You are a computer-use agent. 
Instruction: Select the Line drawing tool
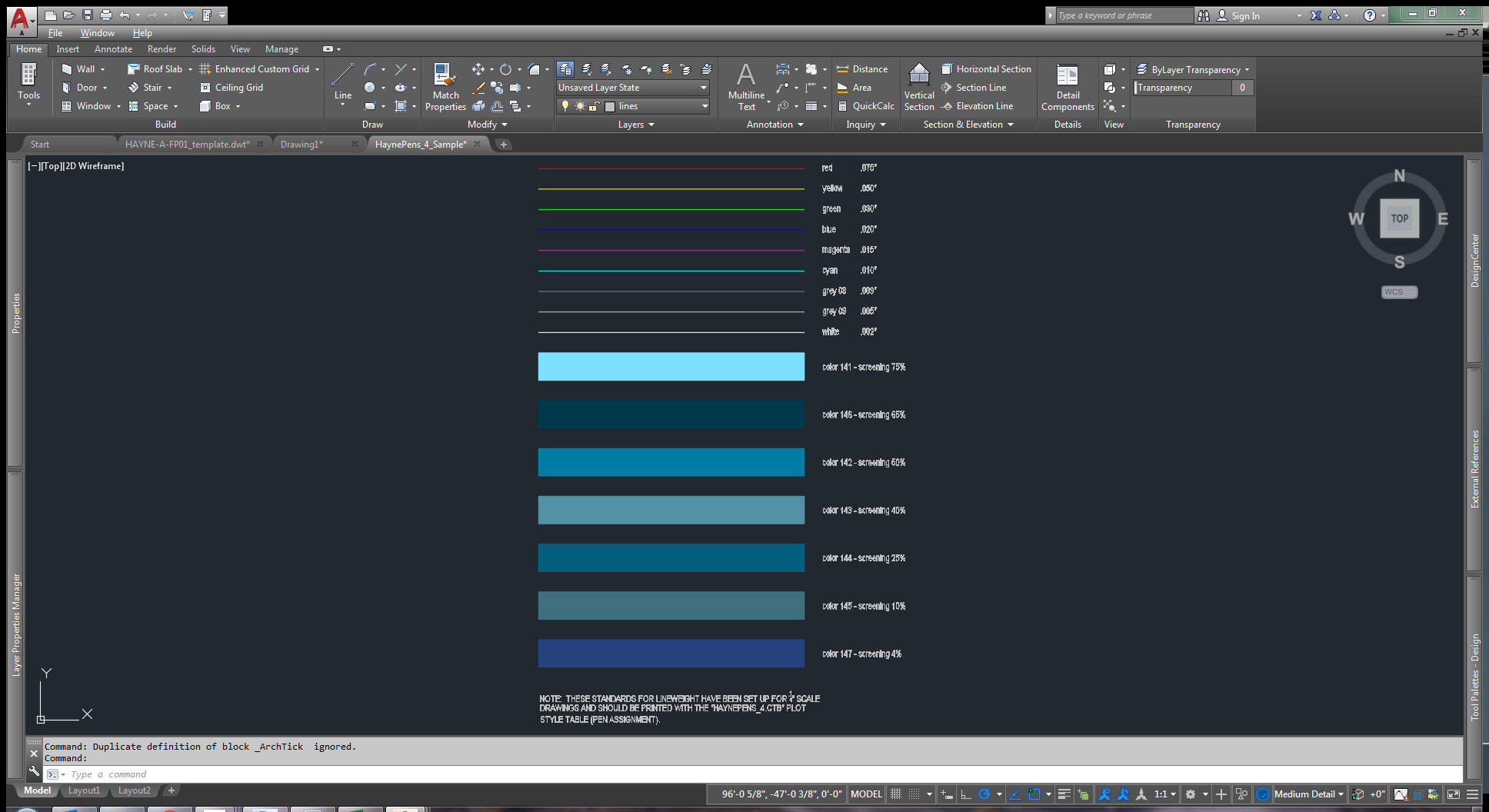tap(342, 81)
